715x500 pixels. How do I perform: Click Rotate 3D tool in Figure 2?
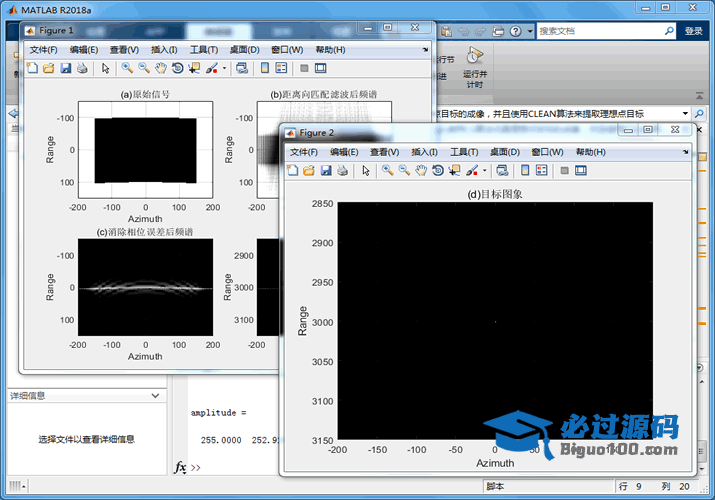coord(438,171)
